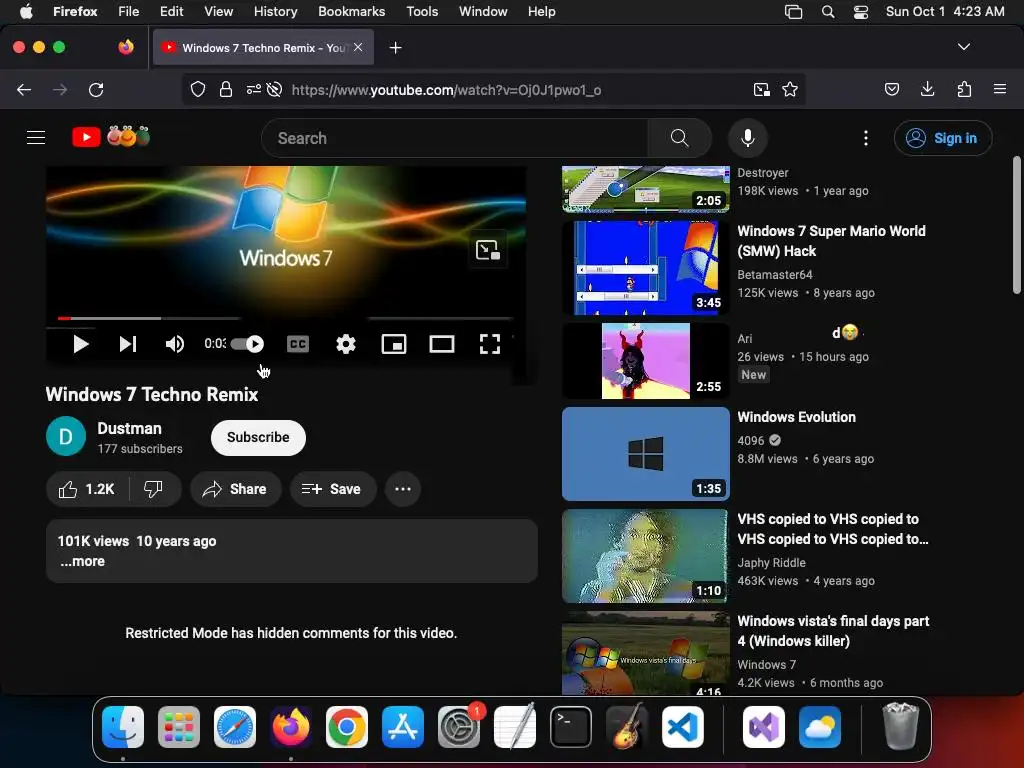This screenshot has width=1024, height=768.
Task: Open Spotlight search in menu bar
Action: click(827, 12)
